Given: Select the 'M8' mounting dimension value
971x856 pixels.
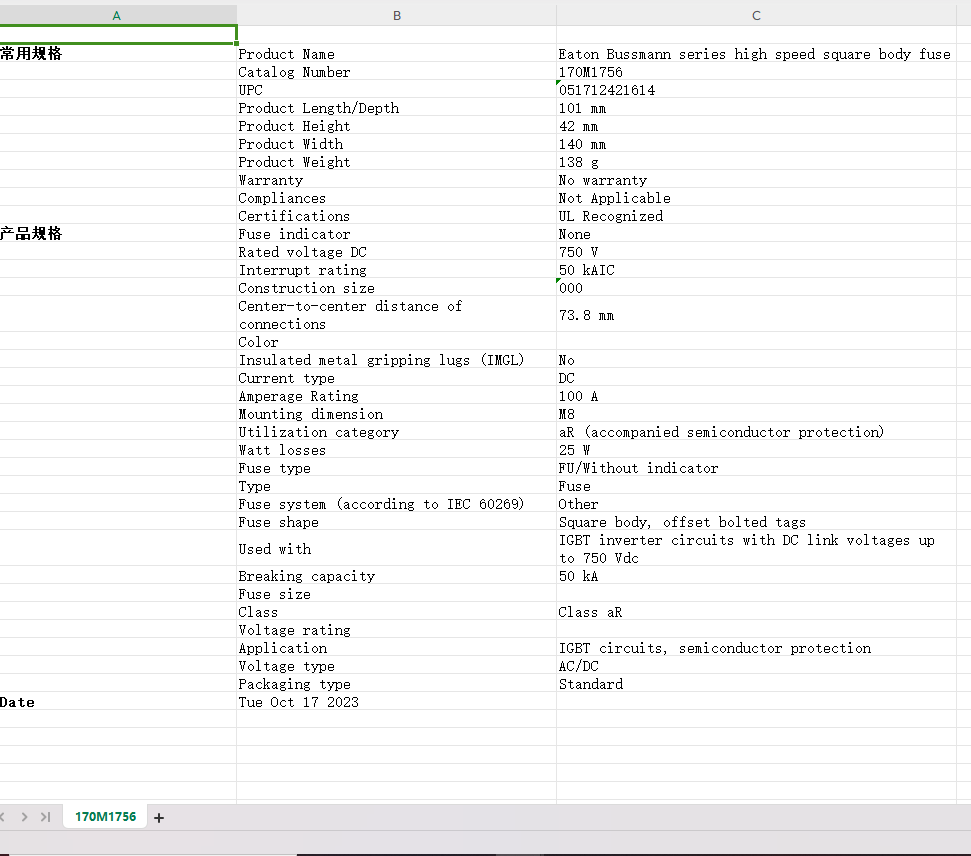Looking at the screenshot, I should point(756,414).
